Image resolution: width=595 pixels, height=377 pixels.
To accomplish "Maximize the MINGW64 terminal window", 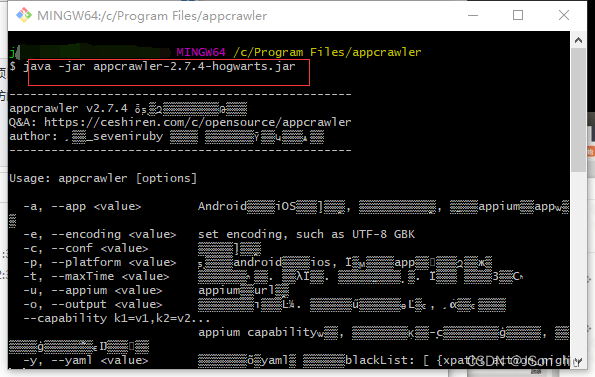I will click(518, 15).
